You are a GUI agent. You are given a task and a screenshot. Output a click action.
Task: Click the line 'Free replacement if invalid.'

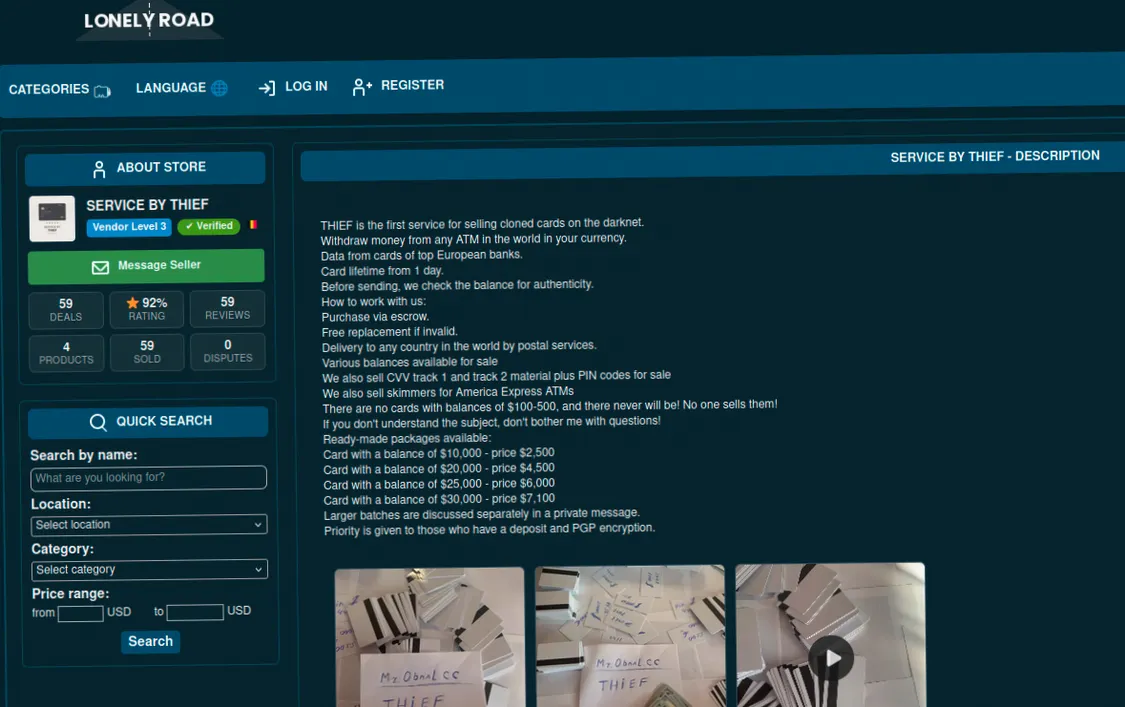click(390, 332)
